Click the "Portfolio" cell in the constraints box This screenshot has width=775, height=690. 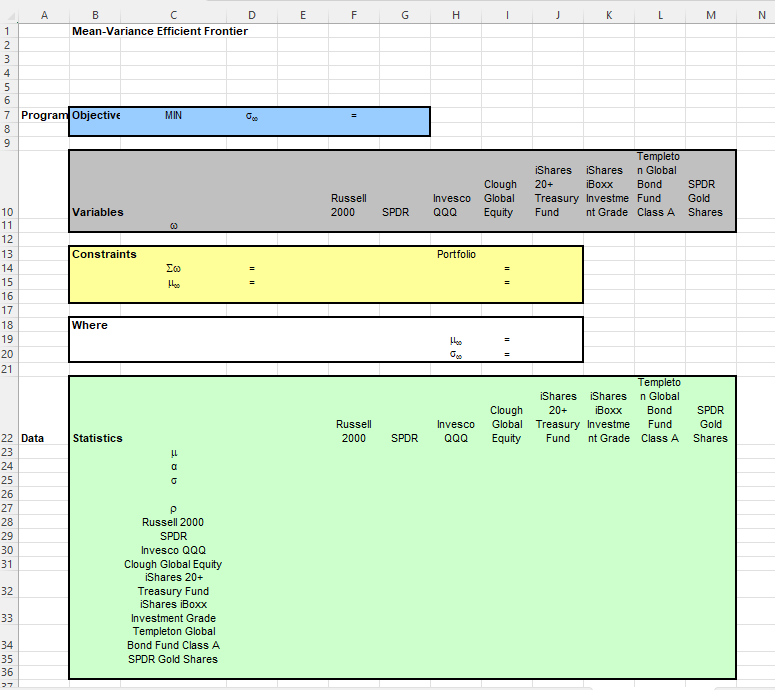coord(456,254)
